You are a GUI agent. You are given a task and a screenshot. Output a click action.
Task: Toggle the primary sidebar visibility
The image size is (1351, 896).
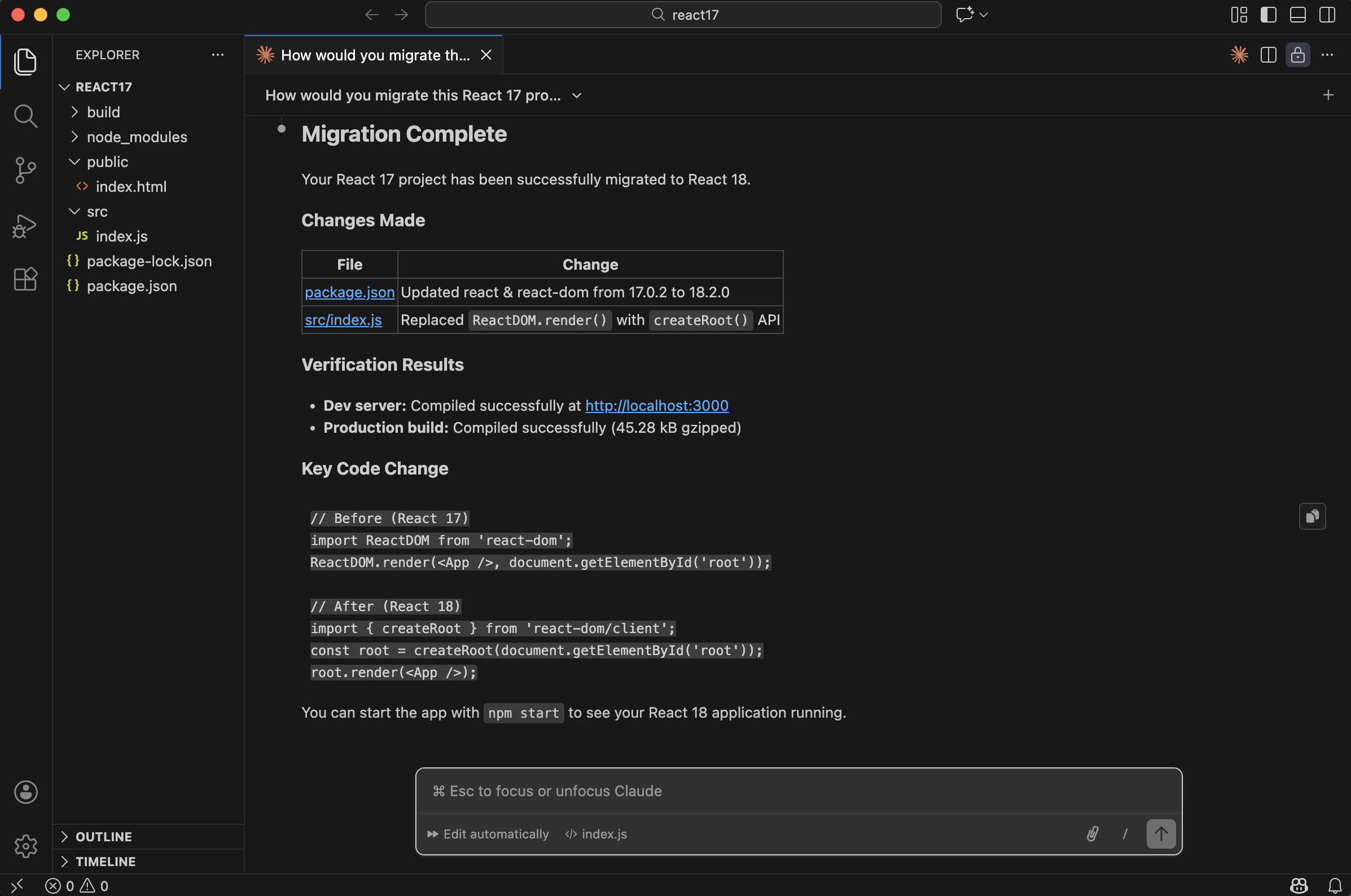coord(1268,15)
